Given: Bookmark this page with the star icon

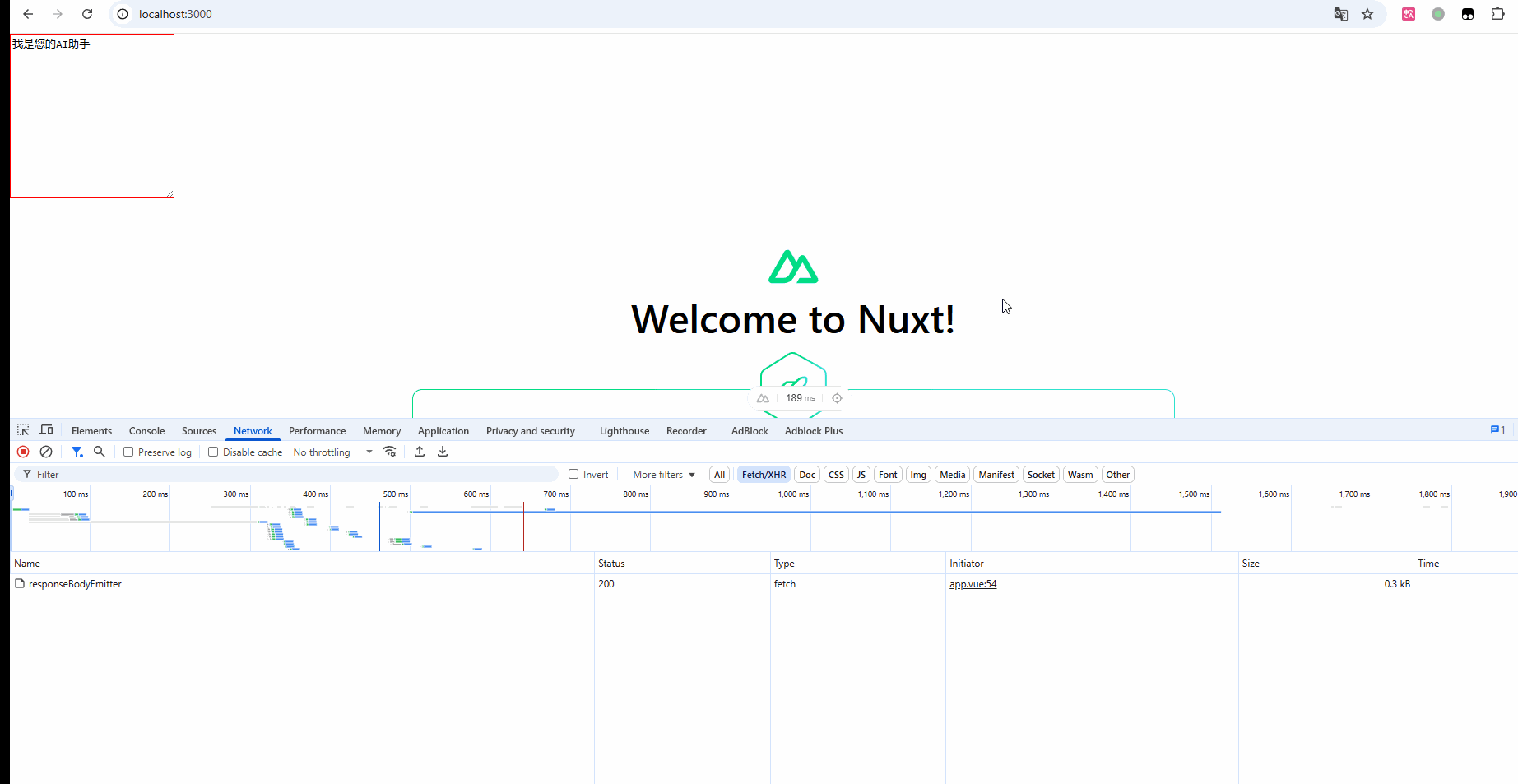Looking at the screenshot, I should [x=1367, y=14].
